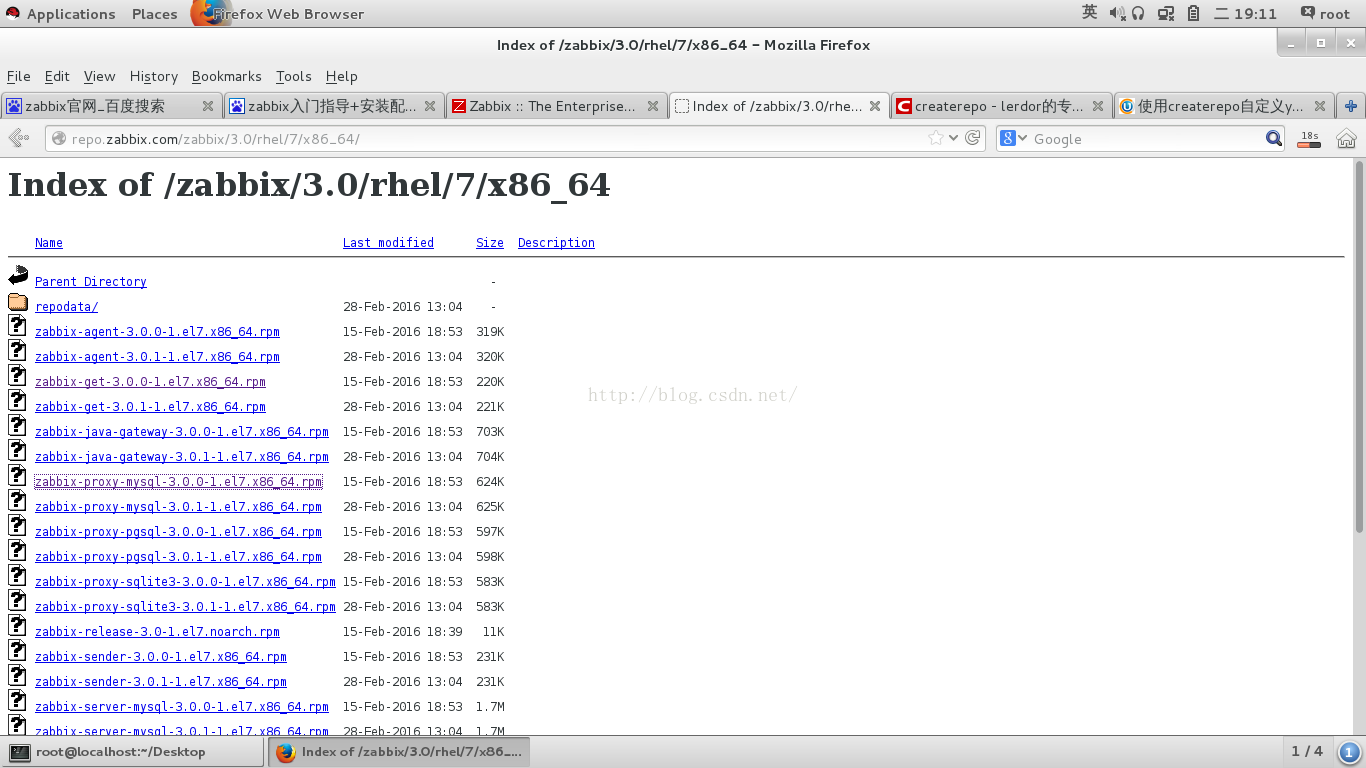
Task: Download zabbix-java-gateway-3.0.0-1.el7.x86_64.rpm
Action: point(182,432)
